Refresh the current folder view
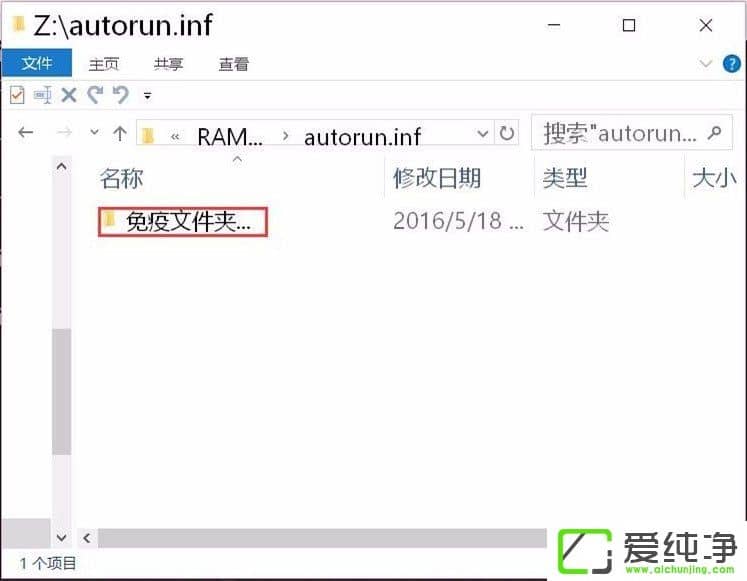This screenshot has height=581, width=747. pos(507,133)
